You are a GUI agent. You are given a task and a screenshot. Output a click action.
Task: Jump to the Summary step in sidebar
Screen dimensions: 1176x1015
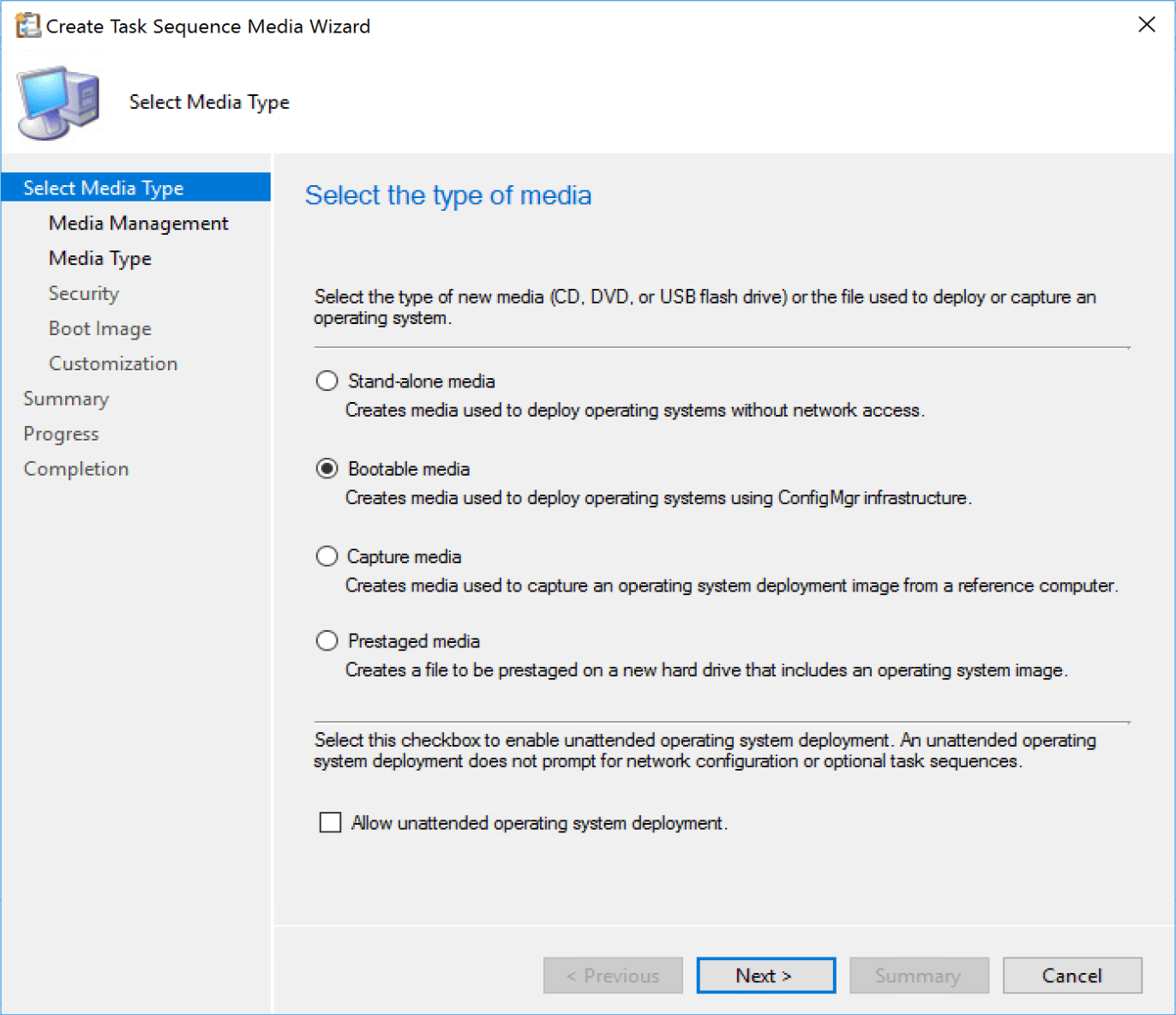(66, 399)
